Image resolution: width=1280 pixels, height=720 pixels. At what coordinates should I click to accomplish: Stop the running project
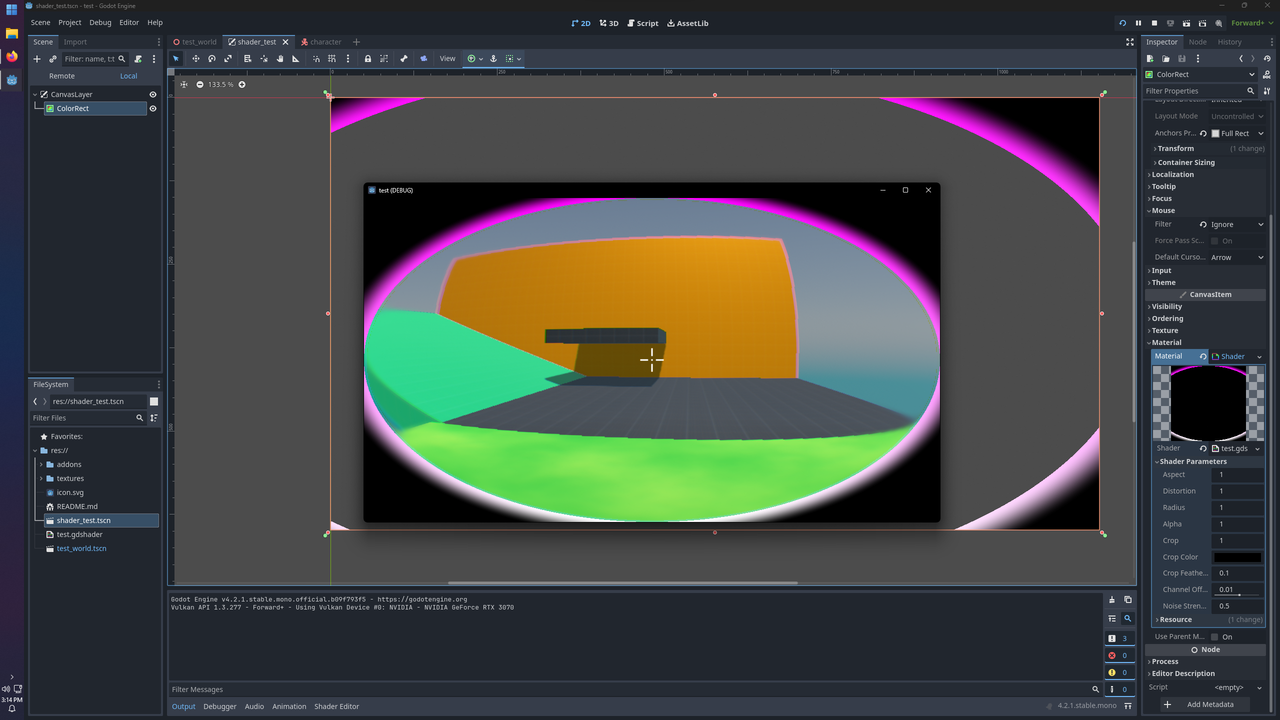(x=1154, y=23)
